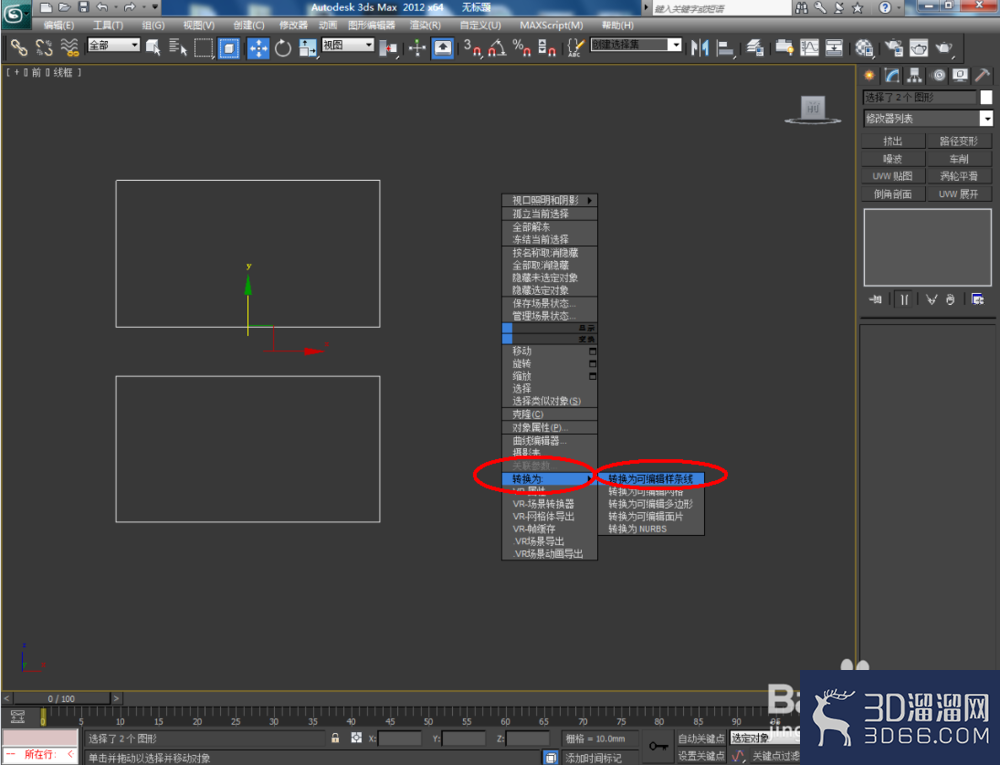This screenshot has width=1000, height=765.
Task: Click the Unlink Selection tool
Action: click(x=44, y=47)
